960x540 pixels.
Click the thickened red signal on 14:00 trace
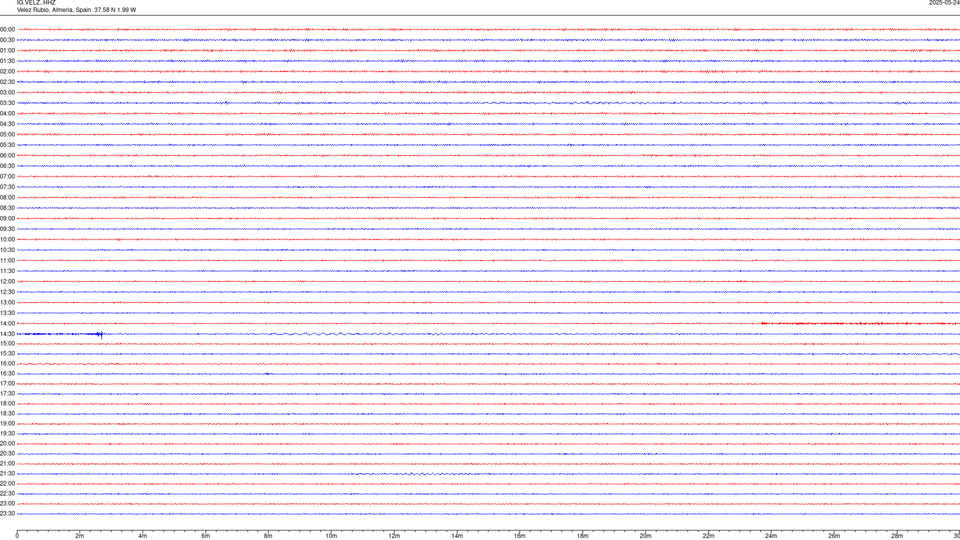(x=860, y=323)
